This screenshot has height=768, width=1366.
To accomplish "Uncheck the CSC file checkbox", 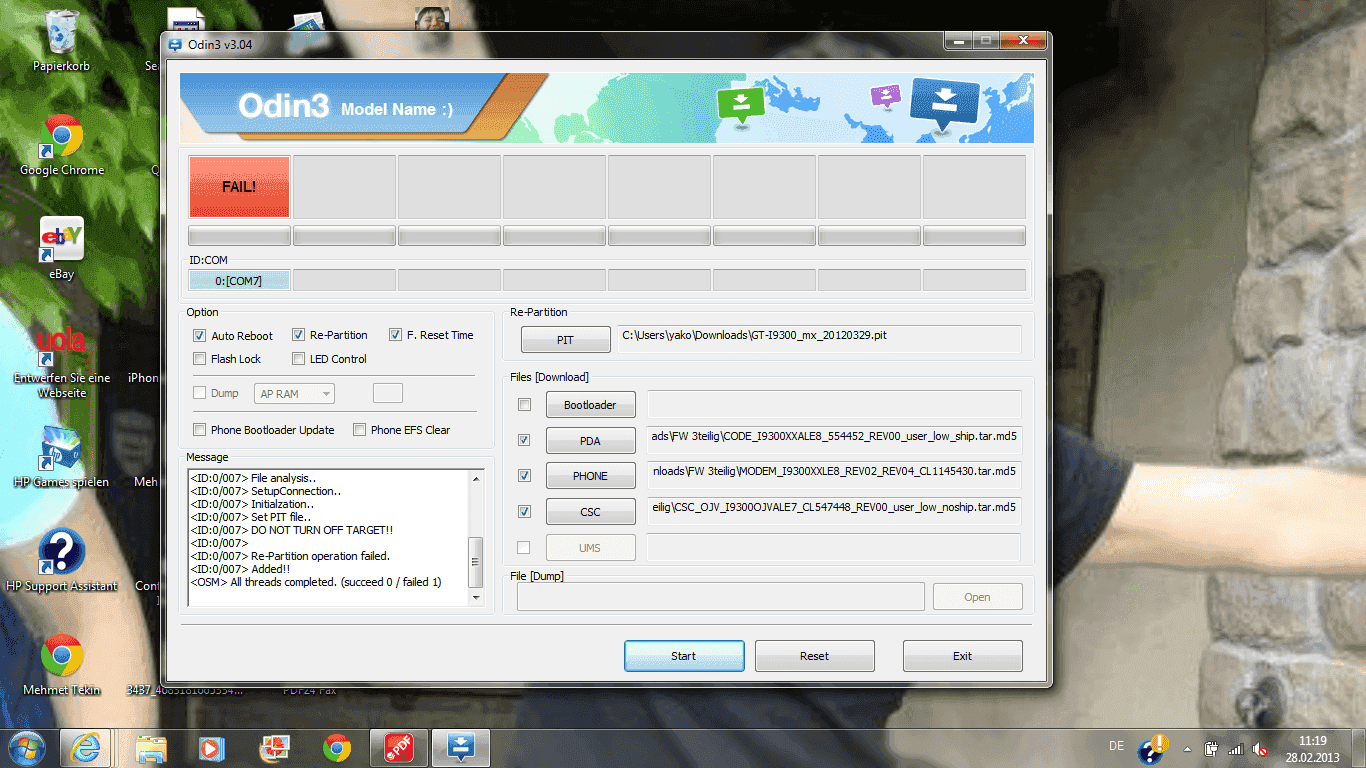I will 524,512.
